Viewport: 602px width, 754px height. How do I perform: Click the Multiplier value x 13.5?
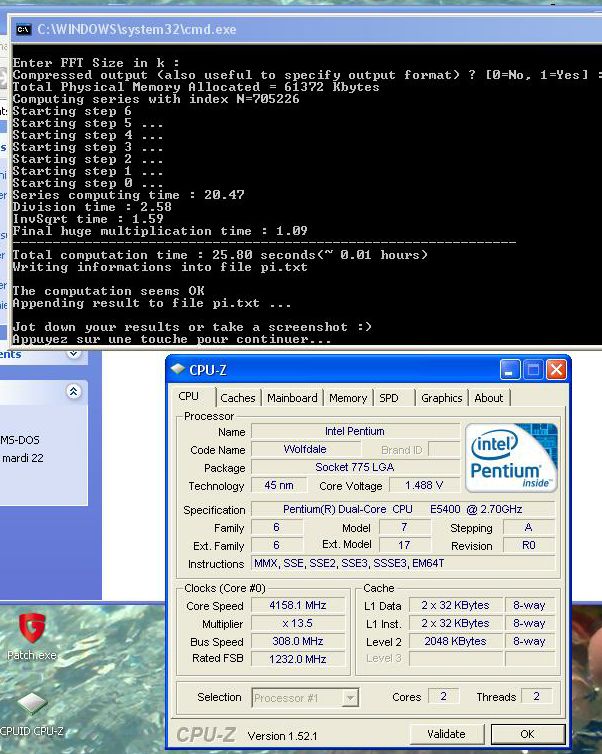click(298, 623)
